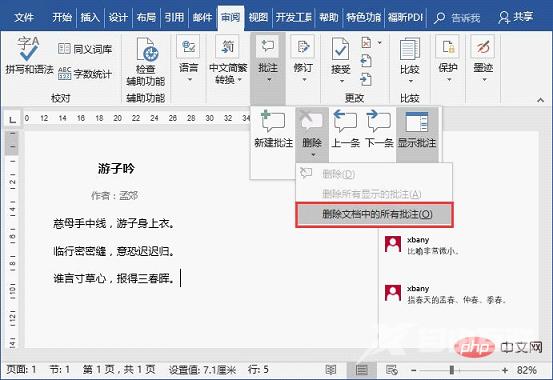Click the Share (共享) button

coord(516,17)
